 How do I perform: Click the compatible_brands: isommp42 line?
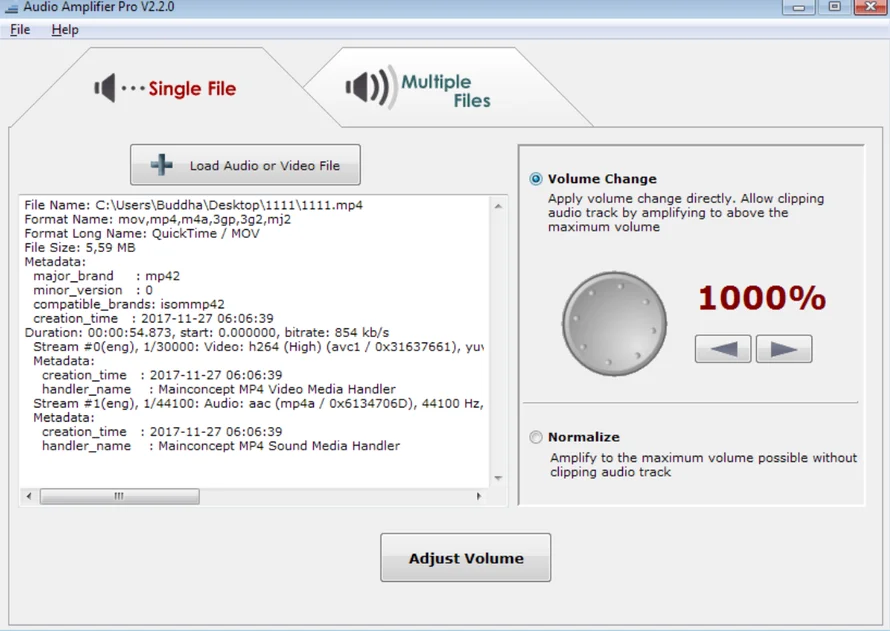129,304
